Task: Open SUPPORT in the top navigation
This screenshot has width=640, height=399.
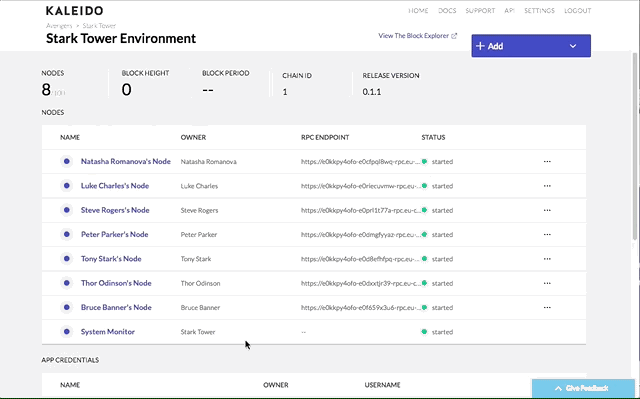Action: [480, 11]
